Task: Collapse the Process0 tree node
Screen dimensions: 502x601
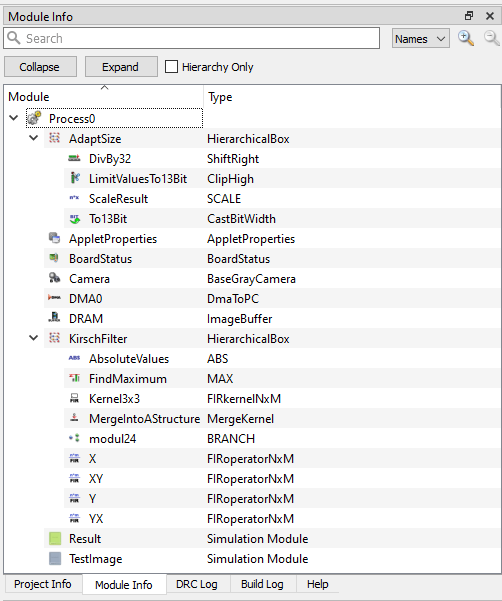Action: (x=14, y=118)
